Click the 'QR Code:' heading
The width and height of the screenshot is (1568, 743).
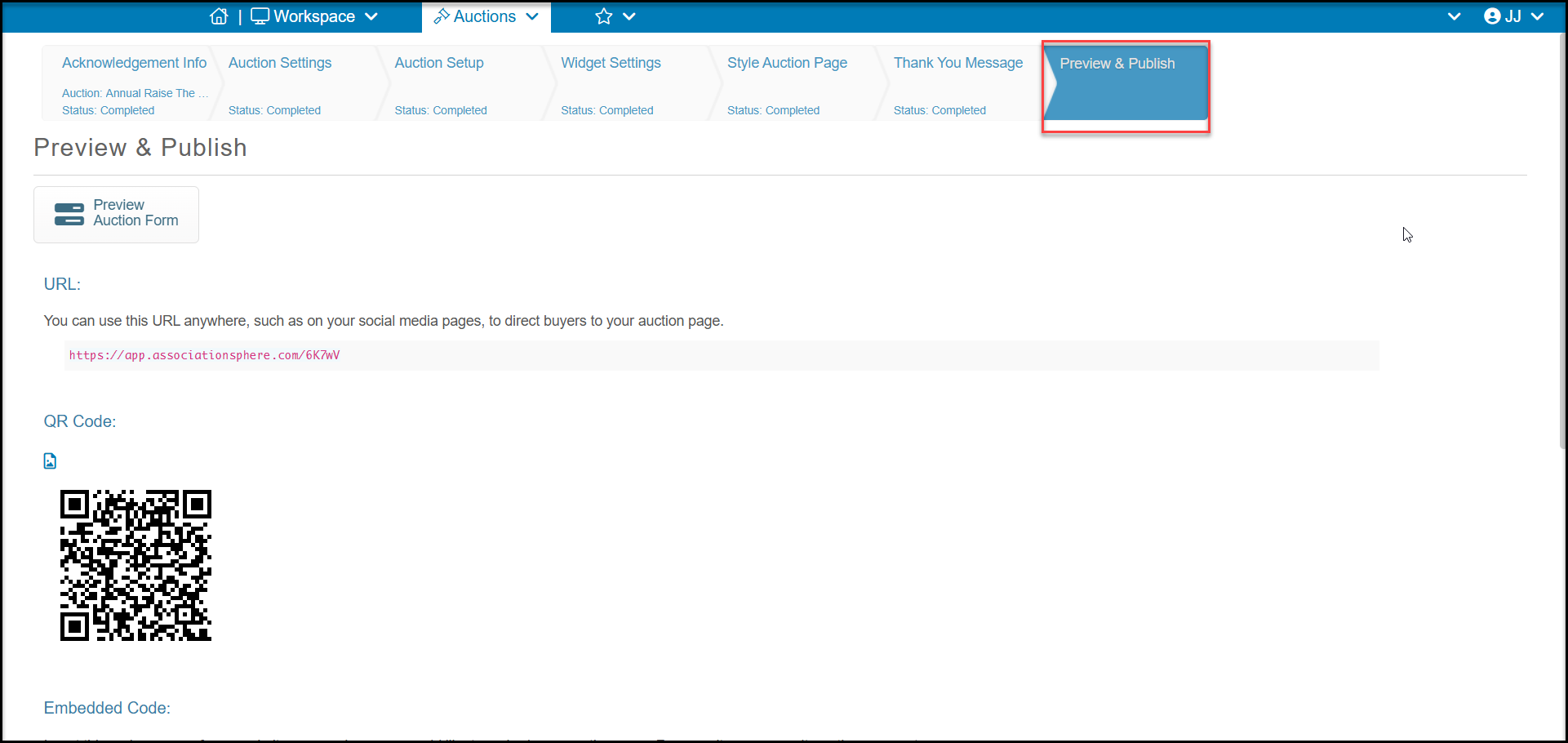80,421
